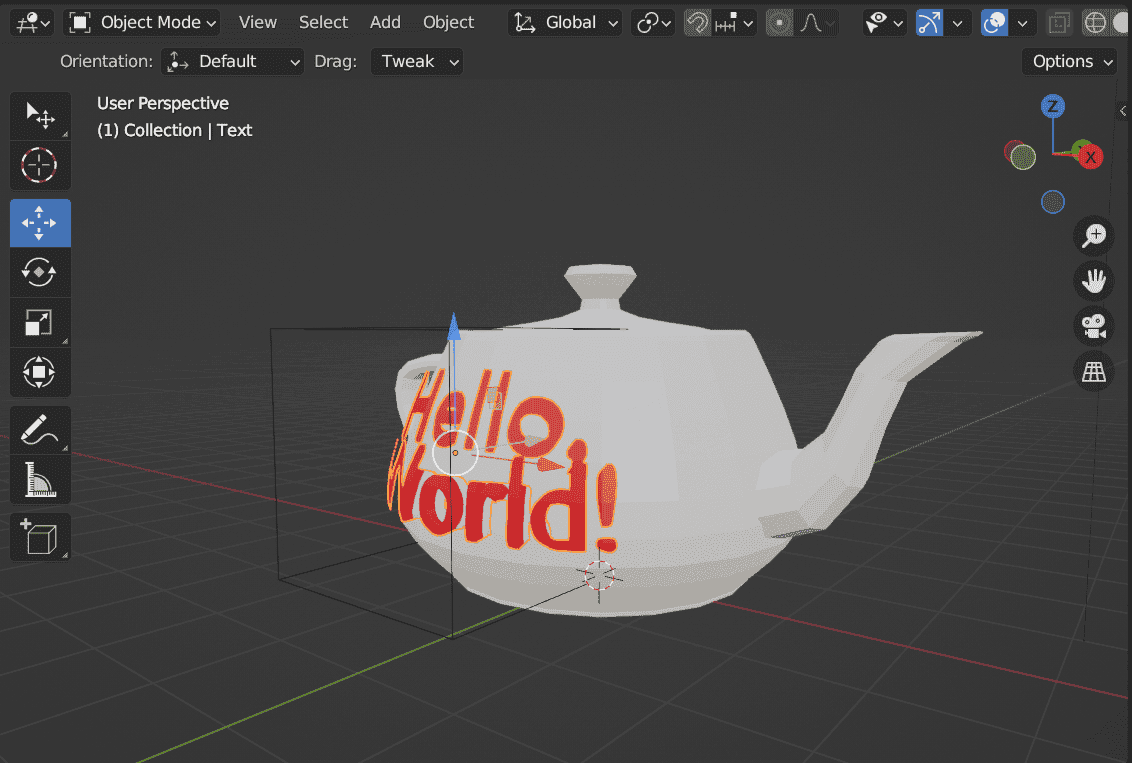The height and width of the screenshot is (763, 1132).
Task: Open the Add menu
Action: coord(385,22)
